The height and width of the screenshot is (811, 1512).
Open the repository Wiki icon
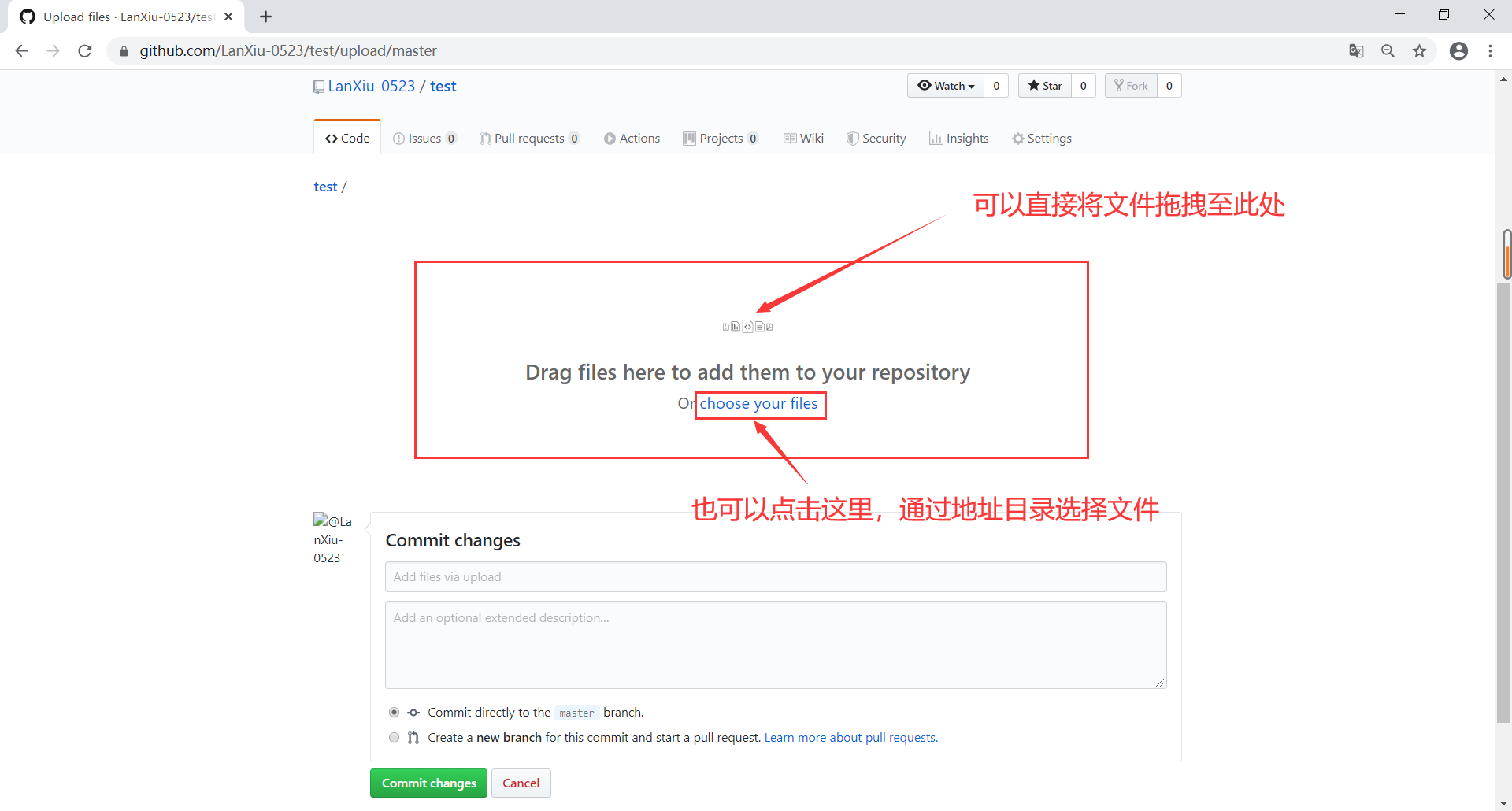click(x=789, y=138)
